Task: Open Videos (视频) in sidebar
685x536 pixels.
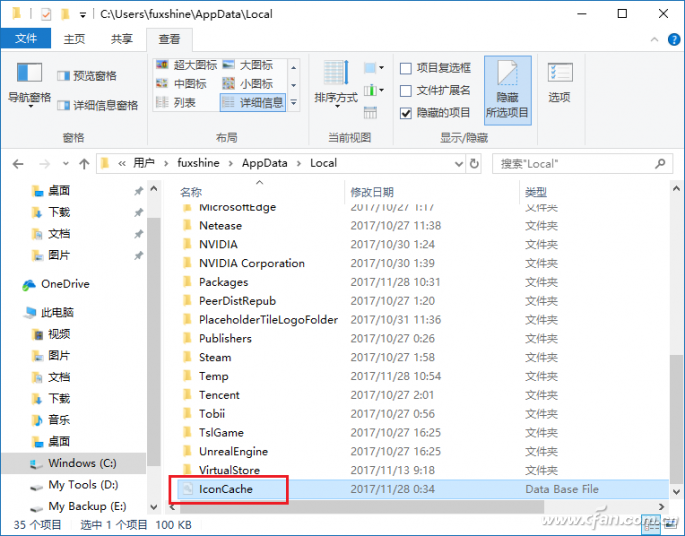Action: 51,335
